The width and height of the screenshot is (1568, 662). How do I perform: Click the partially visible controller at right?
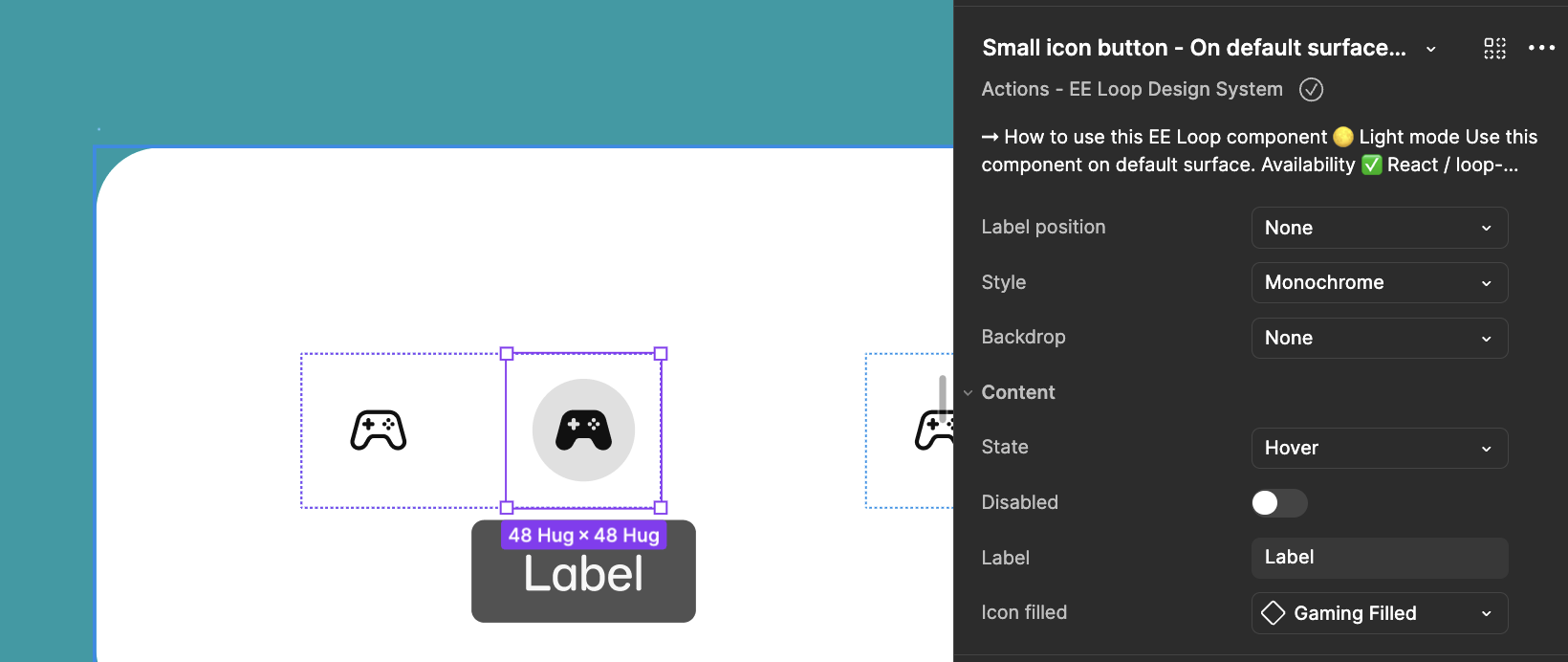point(933,430)
